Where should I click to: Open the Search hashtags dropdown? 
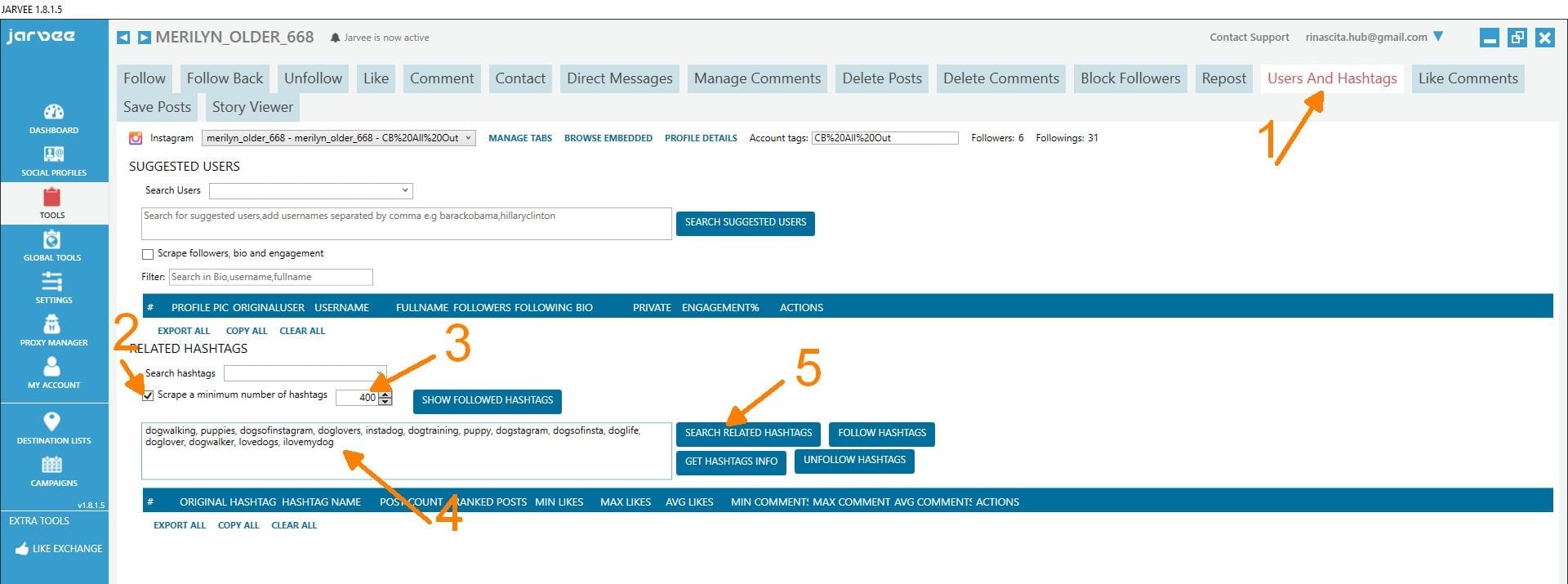click(305, 373)
